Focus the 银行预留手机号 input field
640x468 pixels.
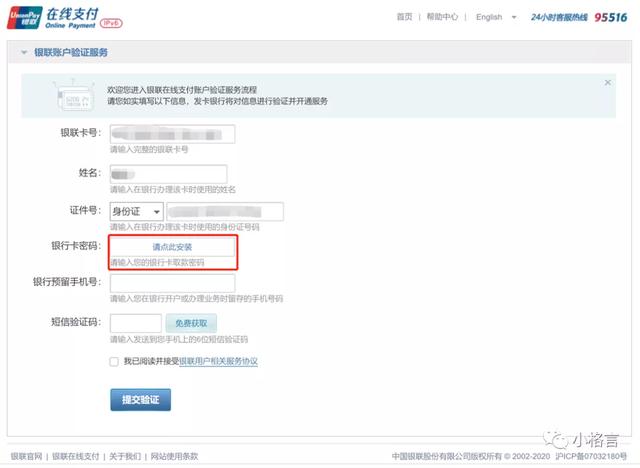(173, 282)
